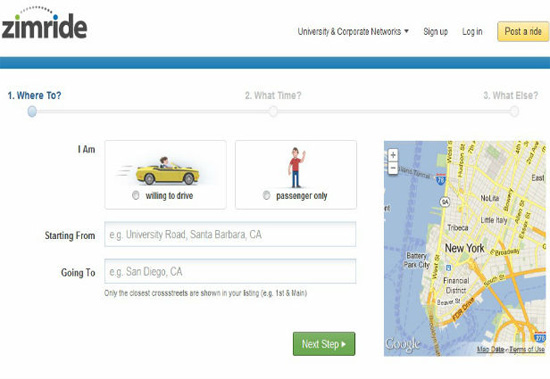Click the waving passenger illustration
This screenshot has width=550, height=379.
click(x=296, y=167)
